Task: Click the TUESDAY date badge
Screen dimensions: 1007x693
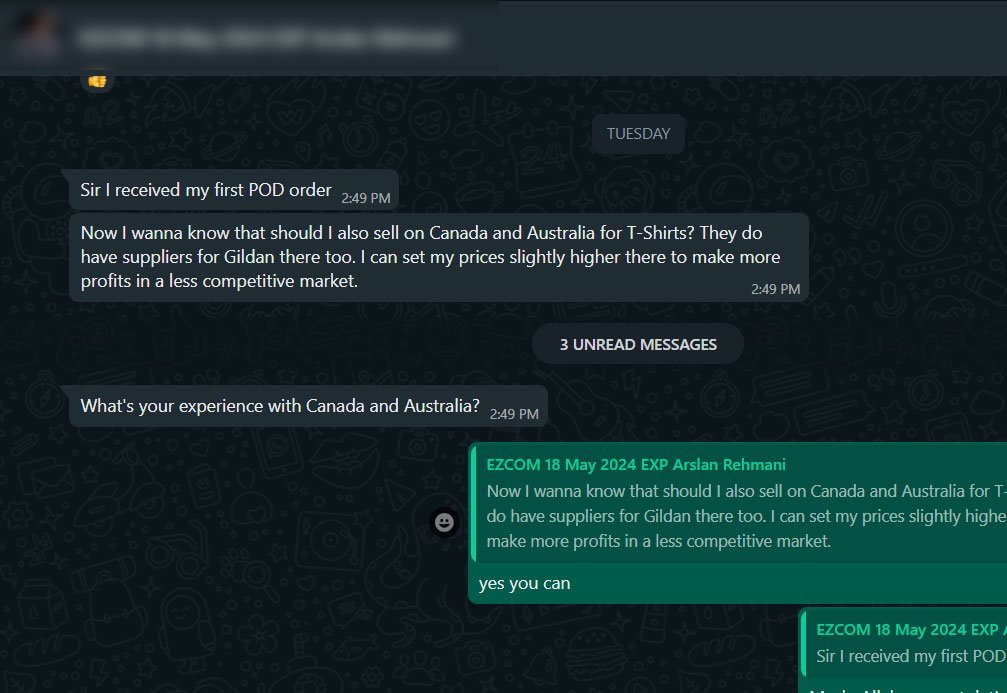Action: [638, 134]
